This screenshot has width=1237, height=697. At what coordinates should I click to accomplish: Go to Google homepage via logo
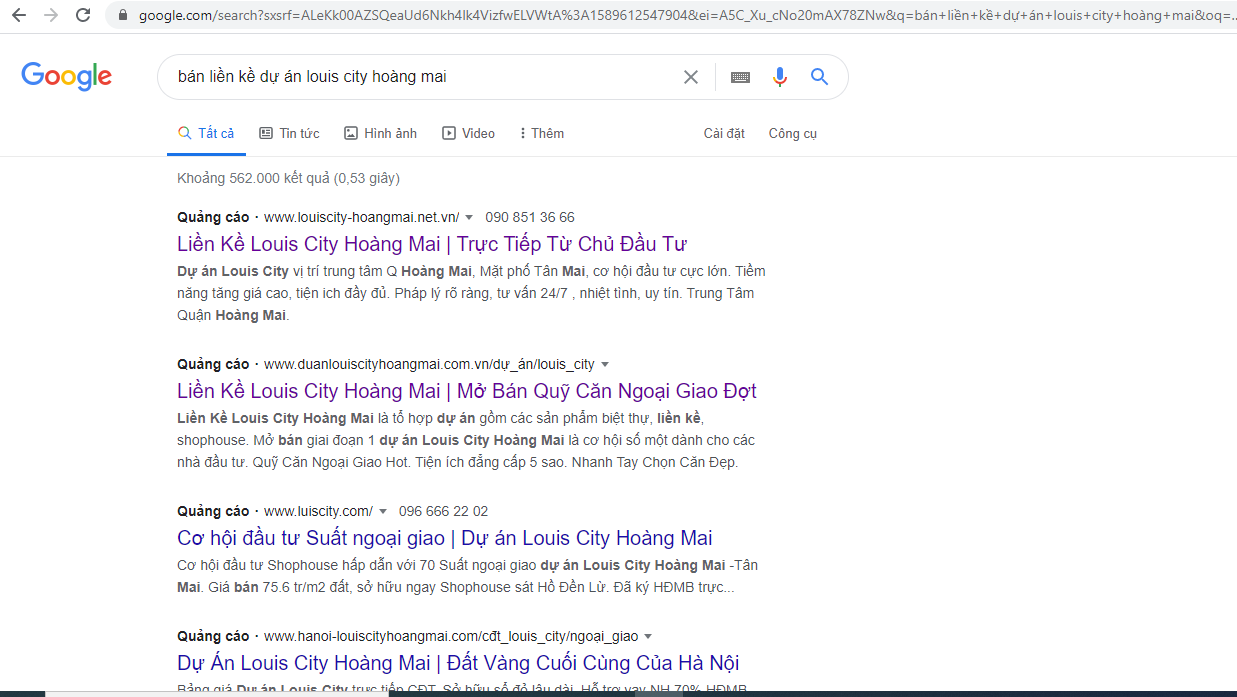(66, 77)
